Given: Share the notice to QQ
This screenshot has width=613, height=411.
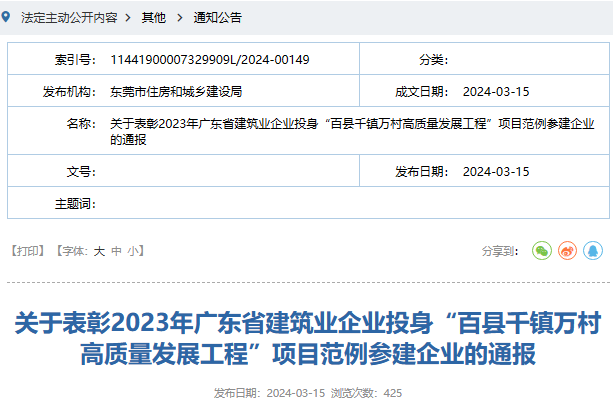Looking at the screenshot, I should tap(593, 251).
